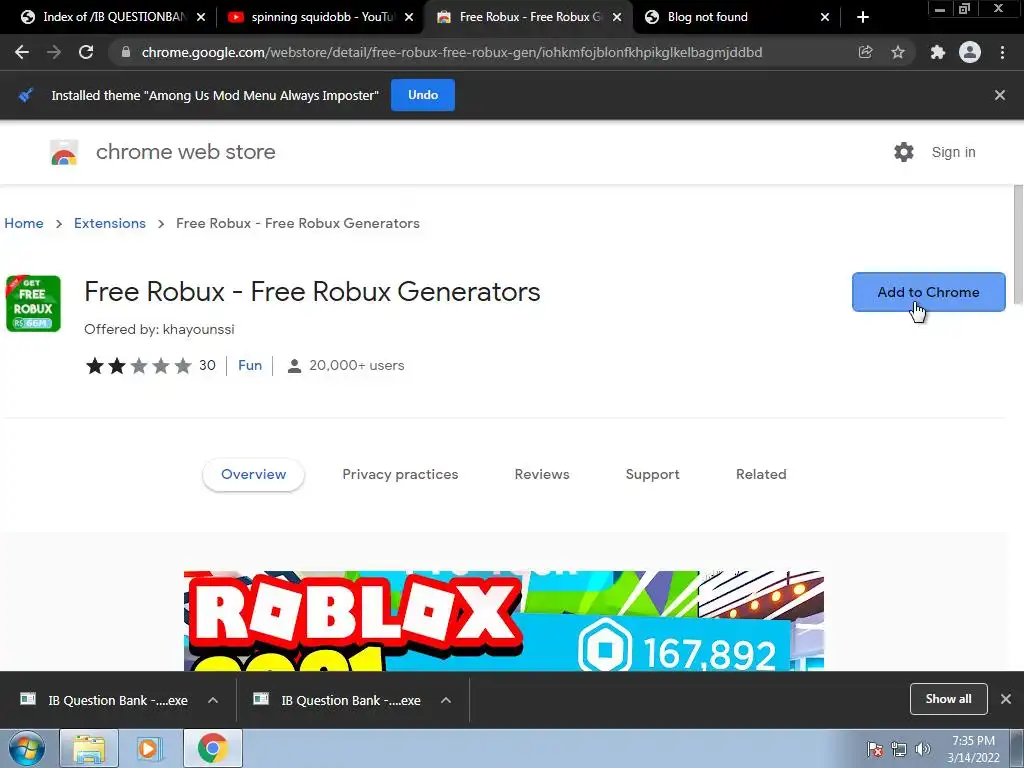Image resolution: width=1024 pixels, height=768 pixels.
Task: Open the Privacy practices tab
Action: [x=400, y=475]
